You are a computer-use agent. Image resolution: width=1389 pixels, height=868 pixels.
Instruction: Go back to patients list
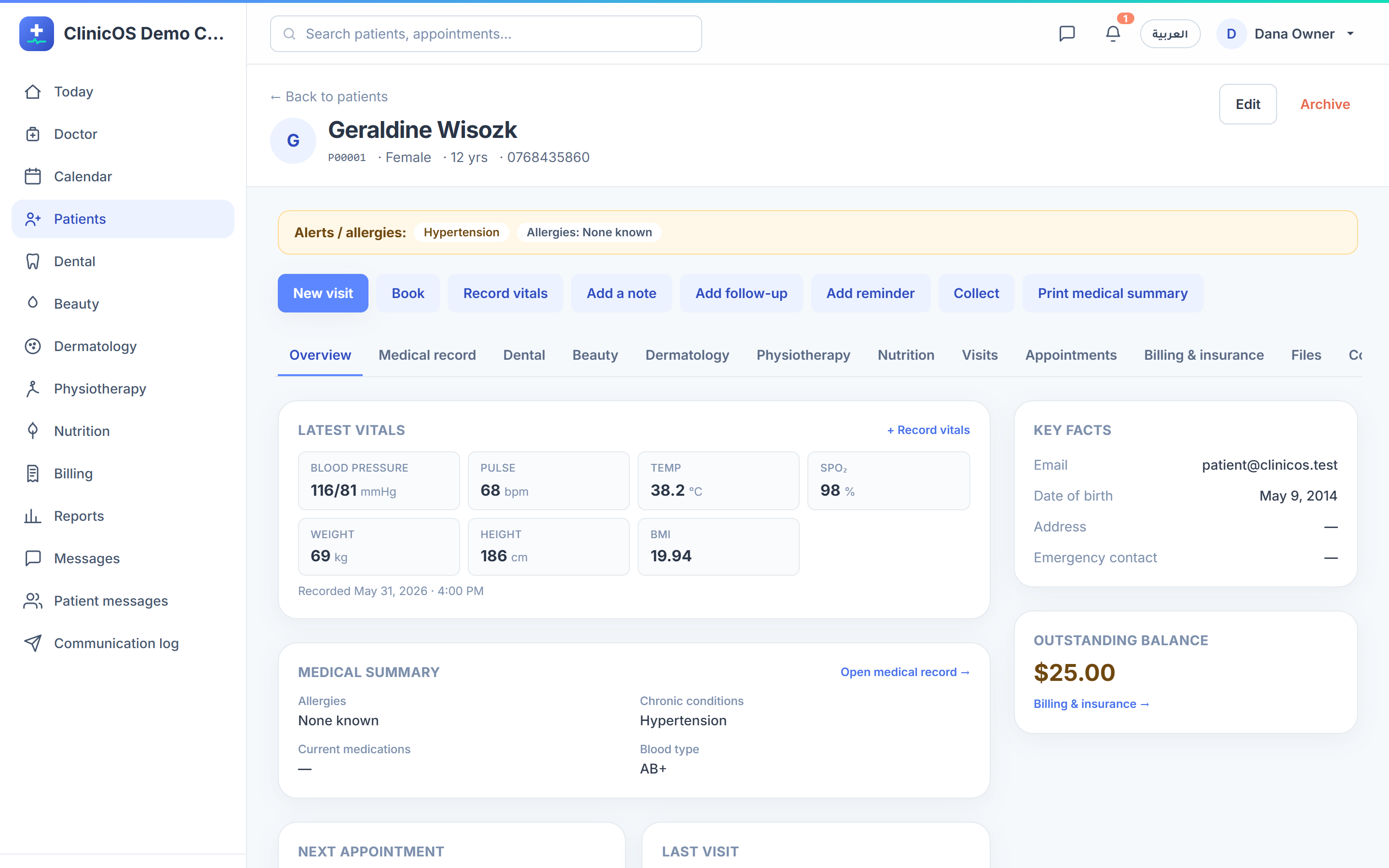[x=329, y=96]
